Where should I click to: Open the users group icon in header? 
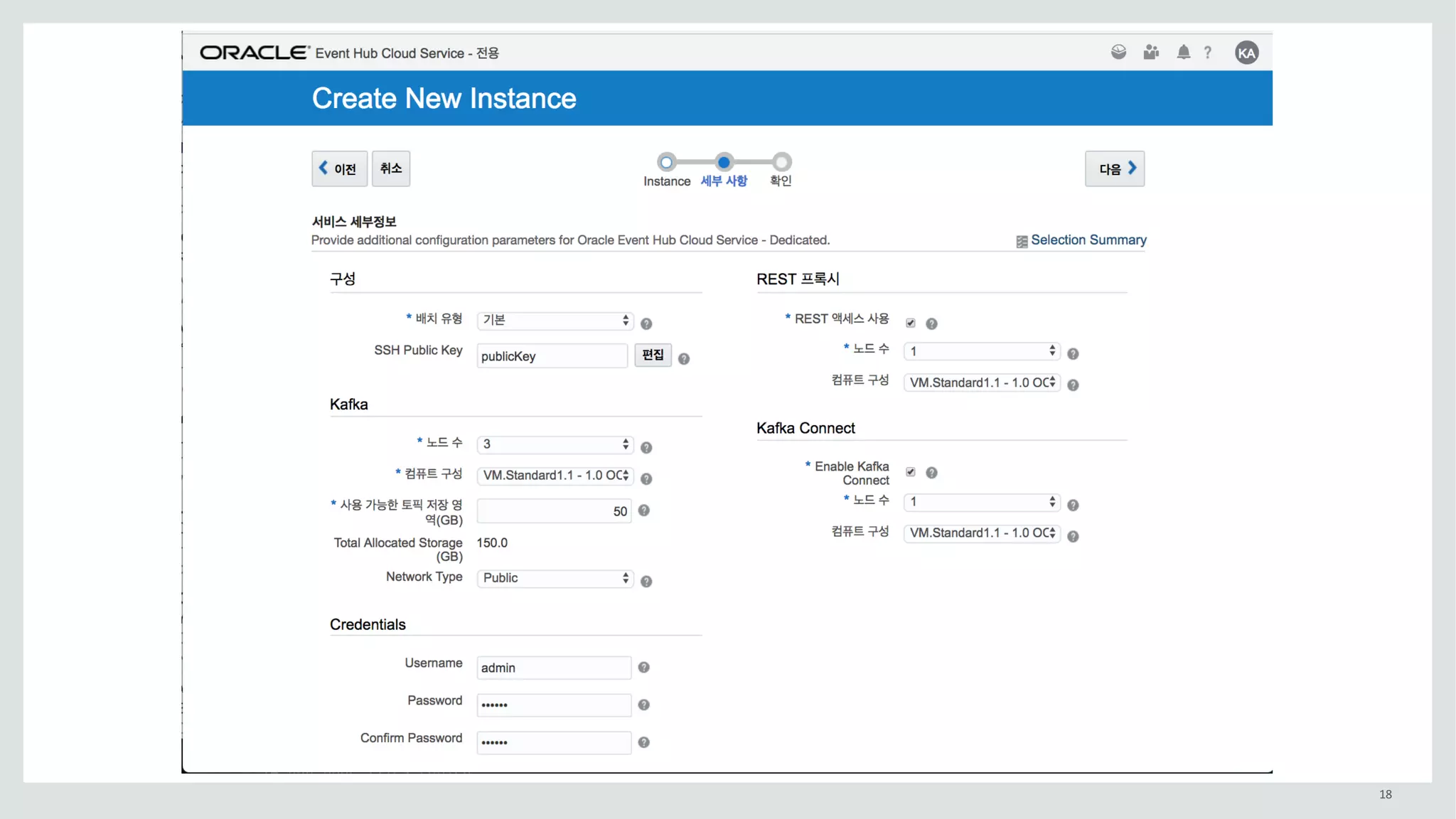point(1151,53)
